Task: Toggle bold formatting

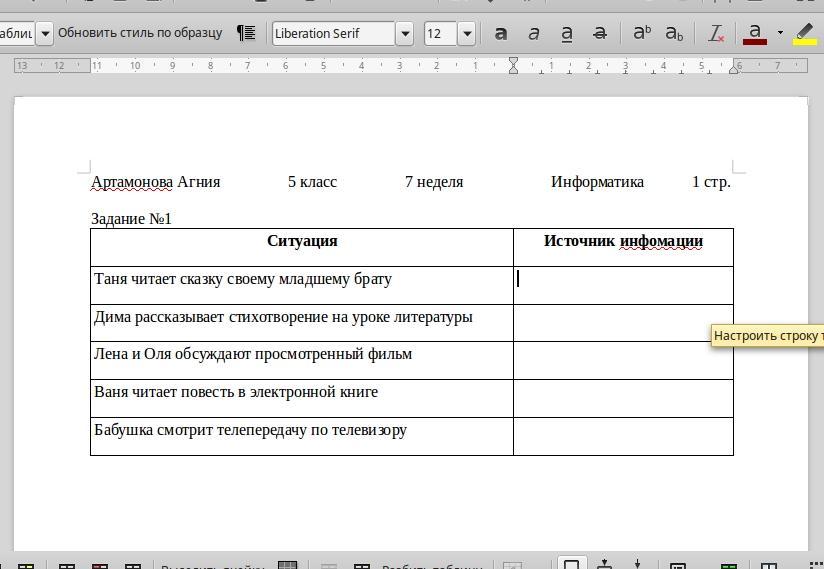Action: [x=501, y=34]
